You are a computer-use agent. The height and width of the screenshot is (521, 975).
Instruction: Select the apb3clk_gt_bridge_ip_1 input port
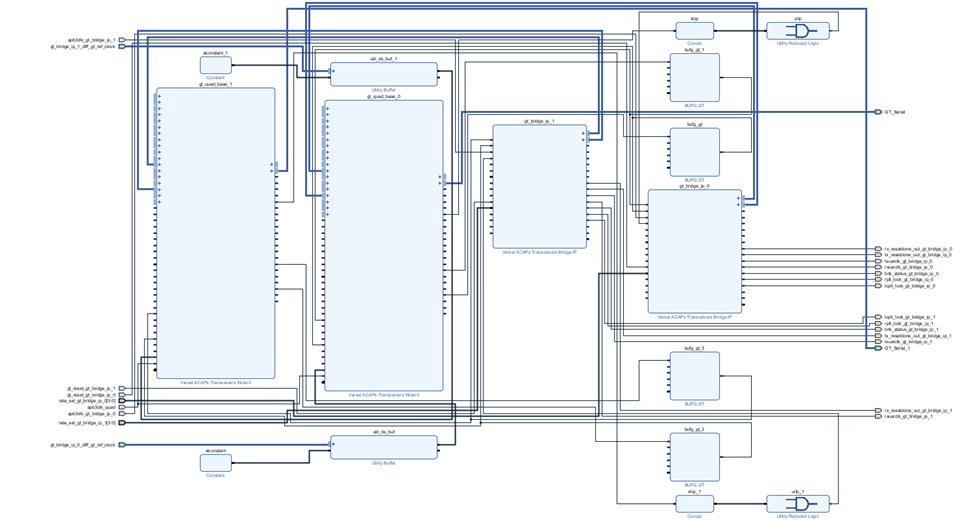[122, 40]
